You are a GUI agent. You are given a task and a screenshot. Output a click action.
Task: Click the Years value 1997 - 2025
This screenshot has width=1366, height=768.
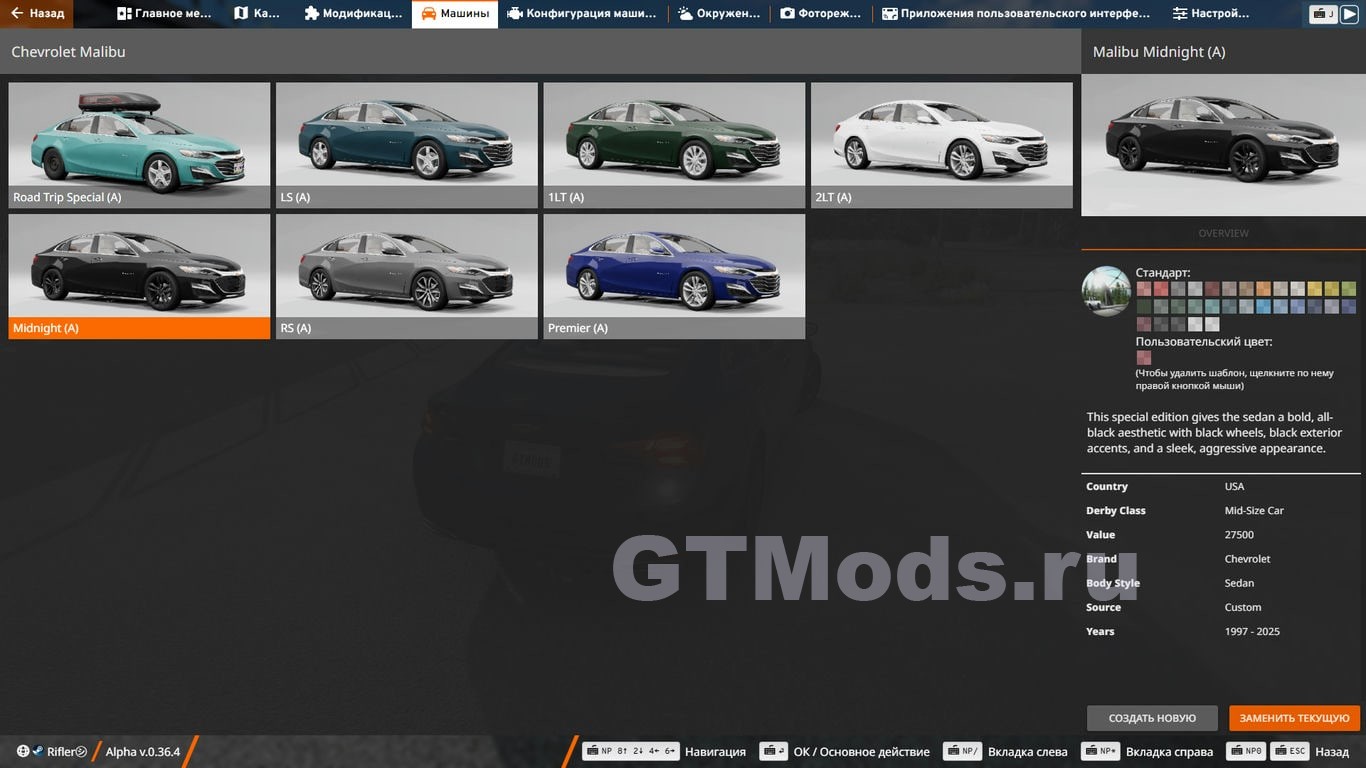coord(1252,631)
